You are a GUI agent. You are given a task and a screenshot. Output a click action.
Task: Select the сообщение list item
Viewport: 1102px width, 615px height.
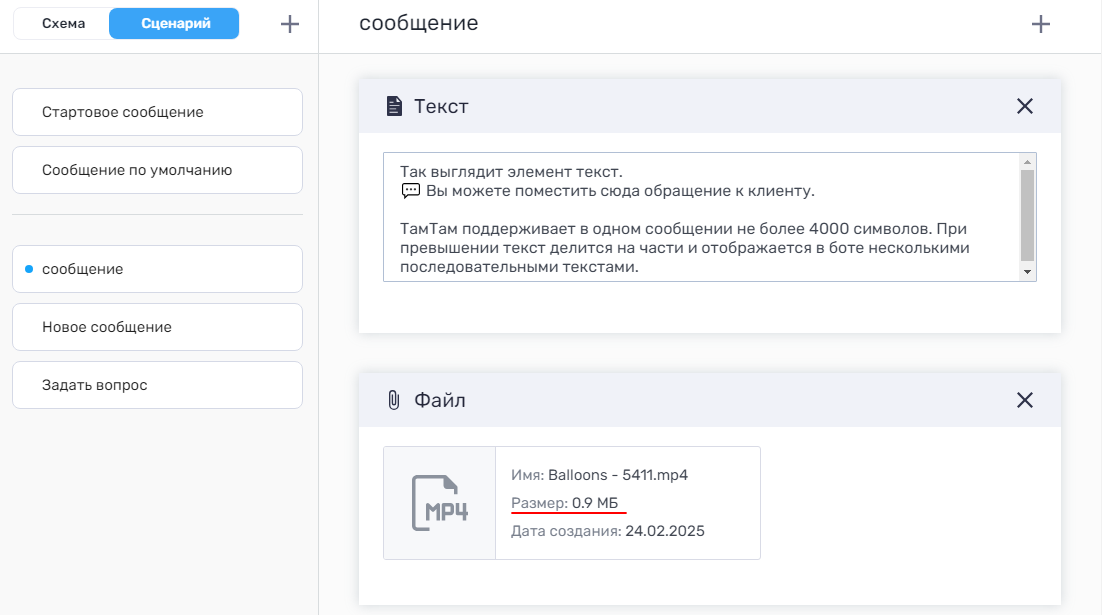(x=157, y=269)
